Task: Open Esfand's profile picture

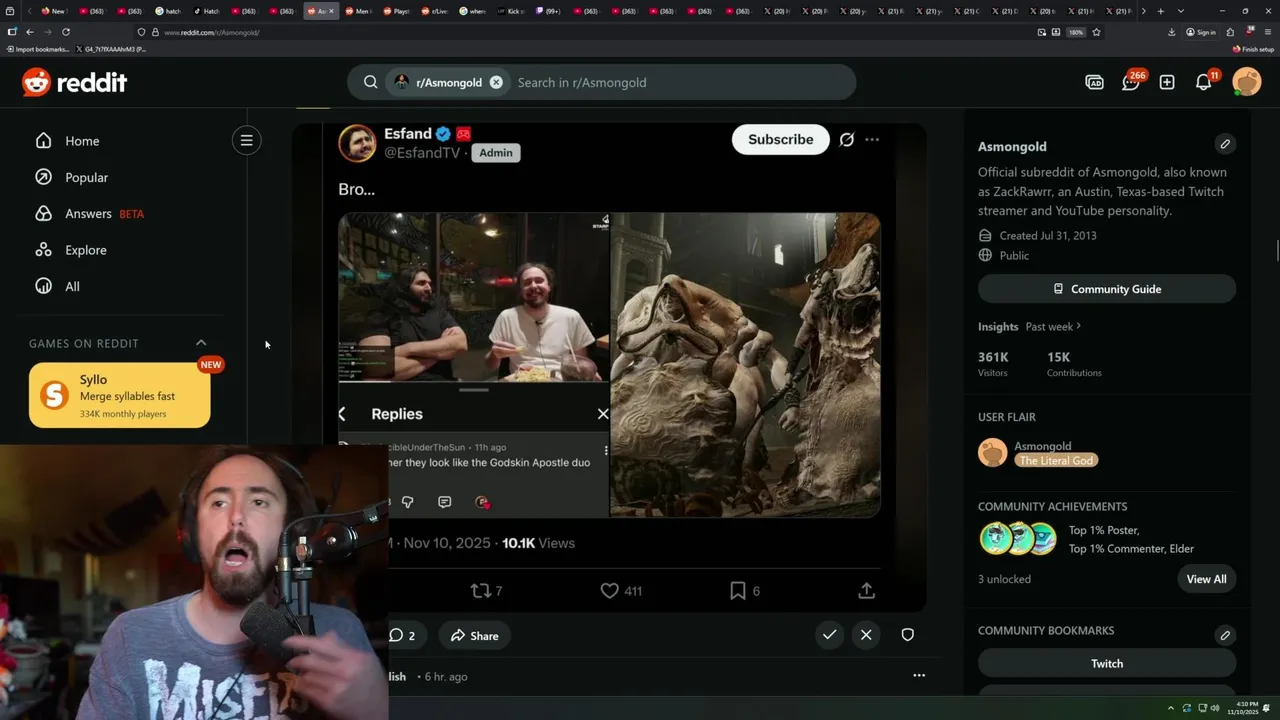Action: [357, 143]
